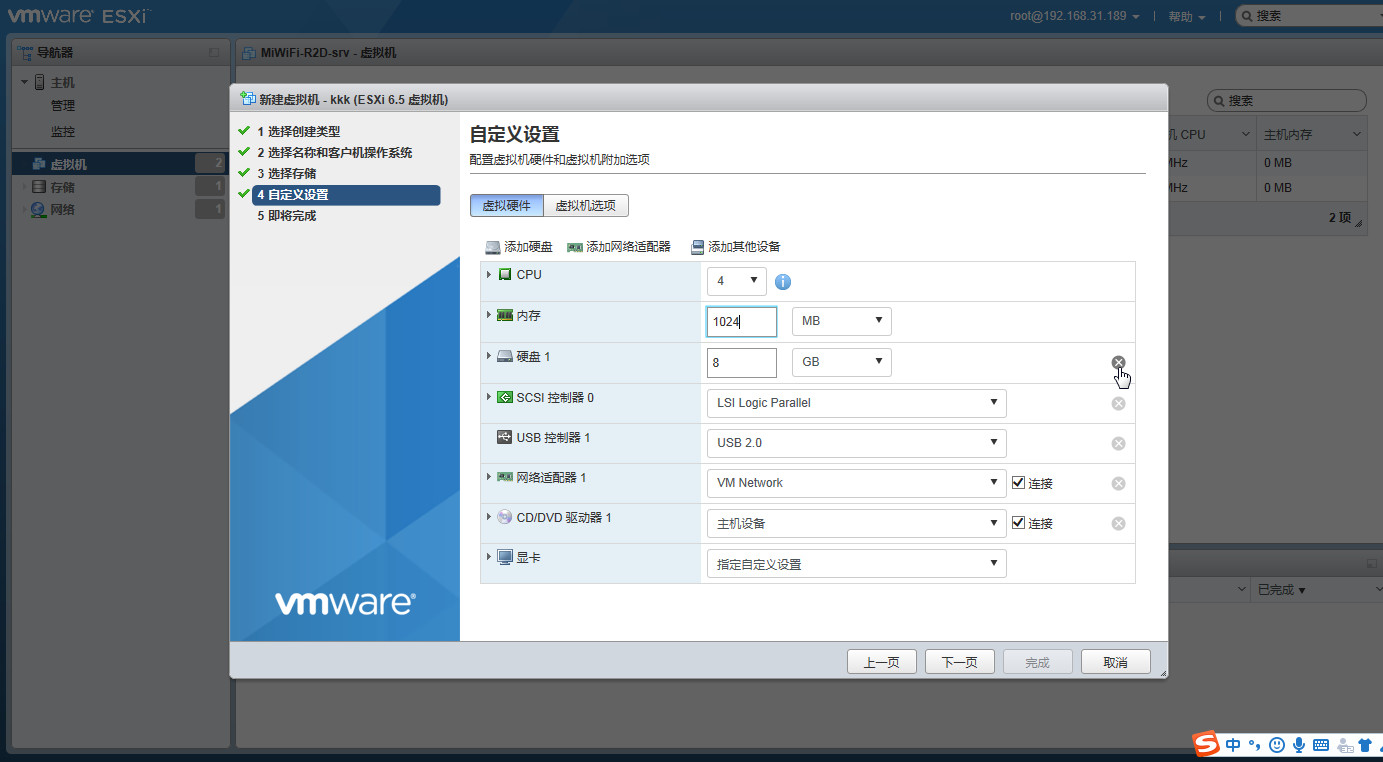Open the CPU count dropdown
Image resolution: width=1383 pixels, height=762 pixels.
(x=736, y=281)
